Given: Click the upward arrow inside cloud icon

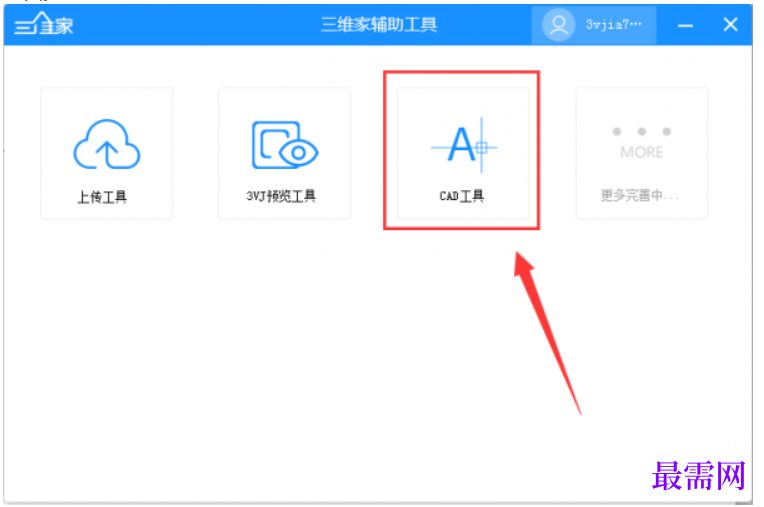Looking at the screenshot, I should click(107, 153).
